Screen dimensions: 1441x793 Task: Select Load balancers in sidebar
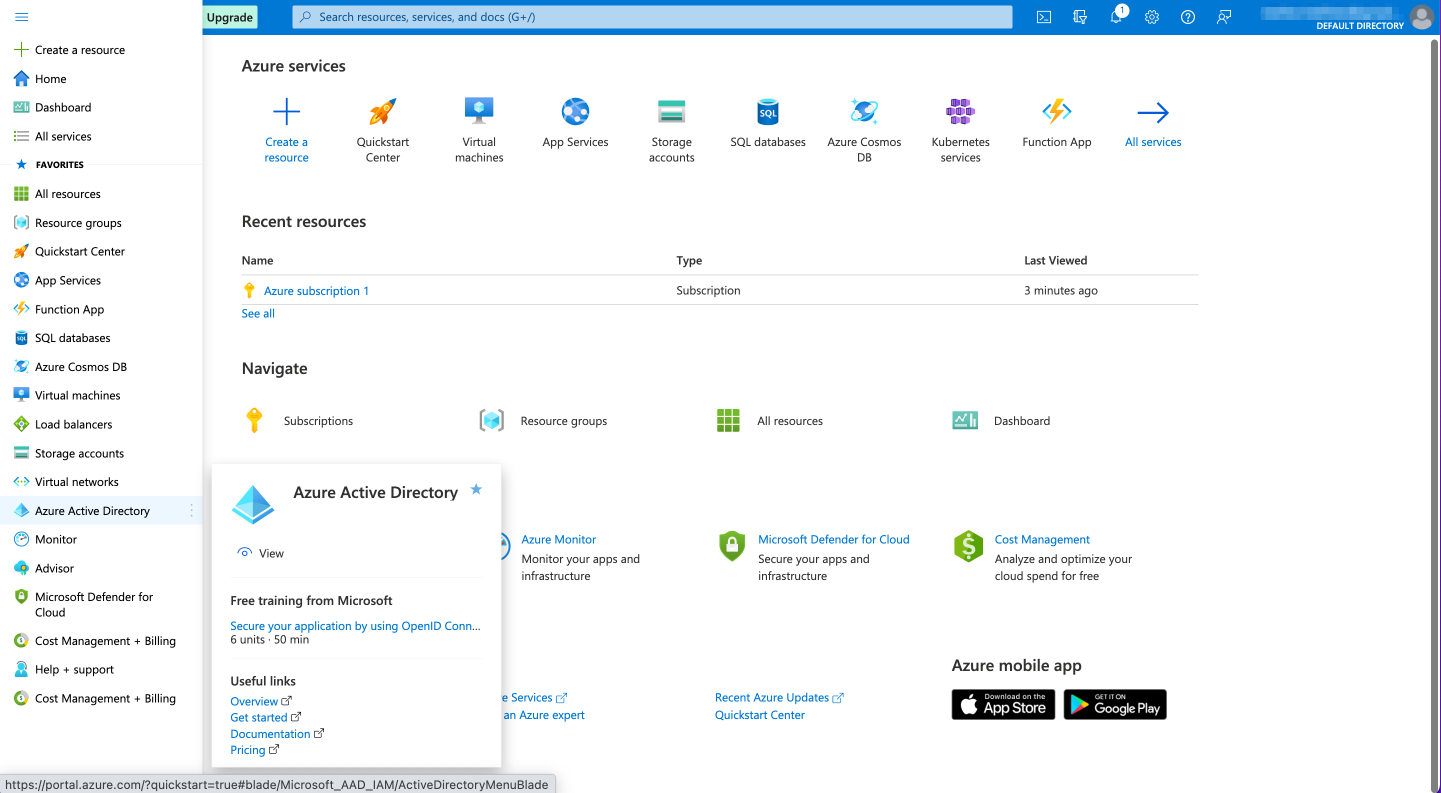click(x=73, y=424)
